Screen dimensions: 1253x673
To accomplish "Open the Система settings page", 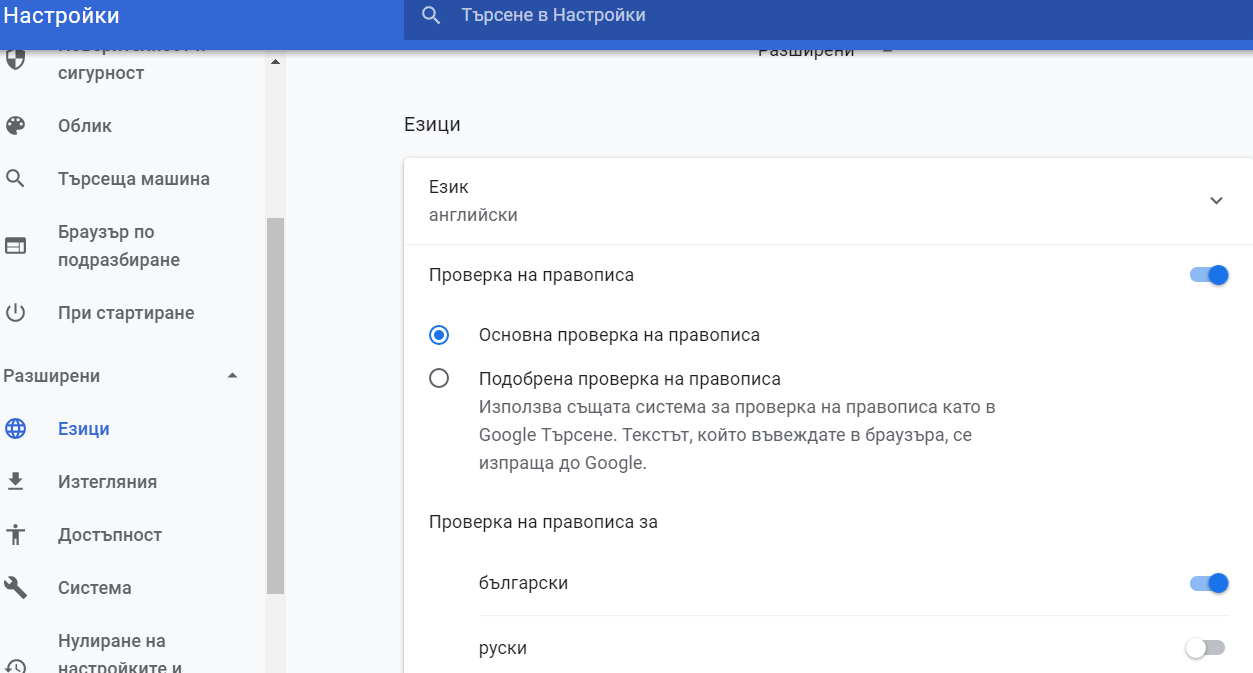I will click(95, 588).
